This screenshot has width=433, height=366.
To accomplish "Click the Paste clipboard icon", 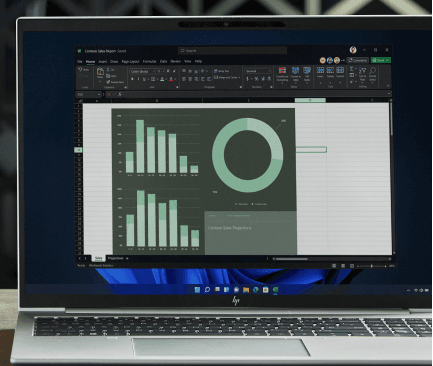I will [x=100, y=72].
